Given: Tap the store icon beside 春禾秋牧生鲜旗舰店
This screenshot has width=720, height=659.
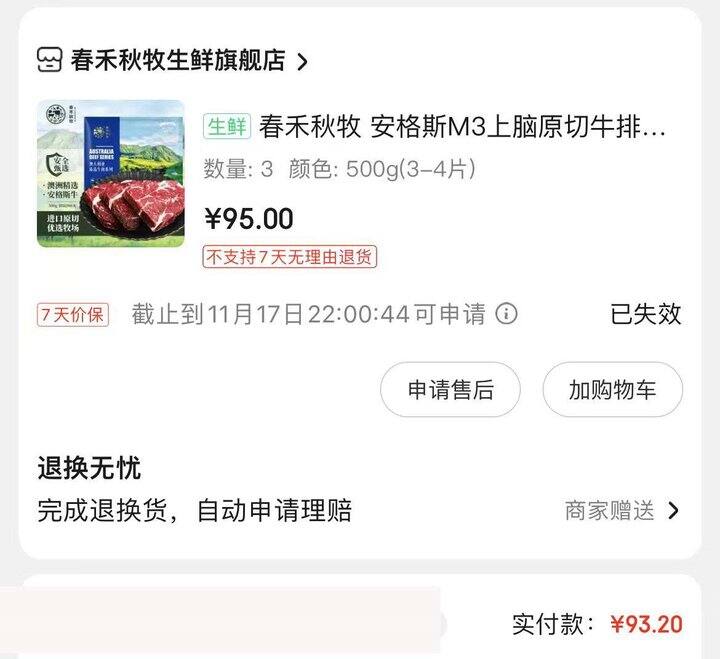Looking at the screenshot, I should coord(49,60).
